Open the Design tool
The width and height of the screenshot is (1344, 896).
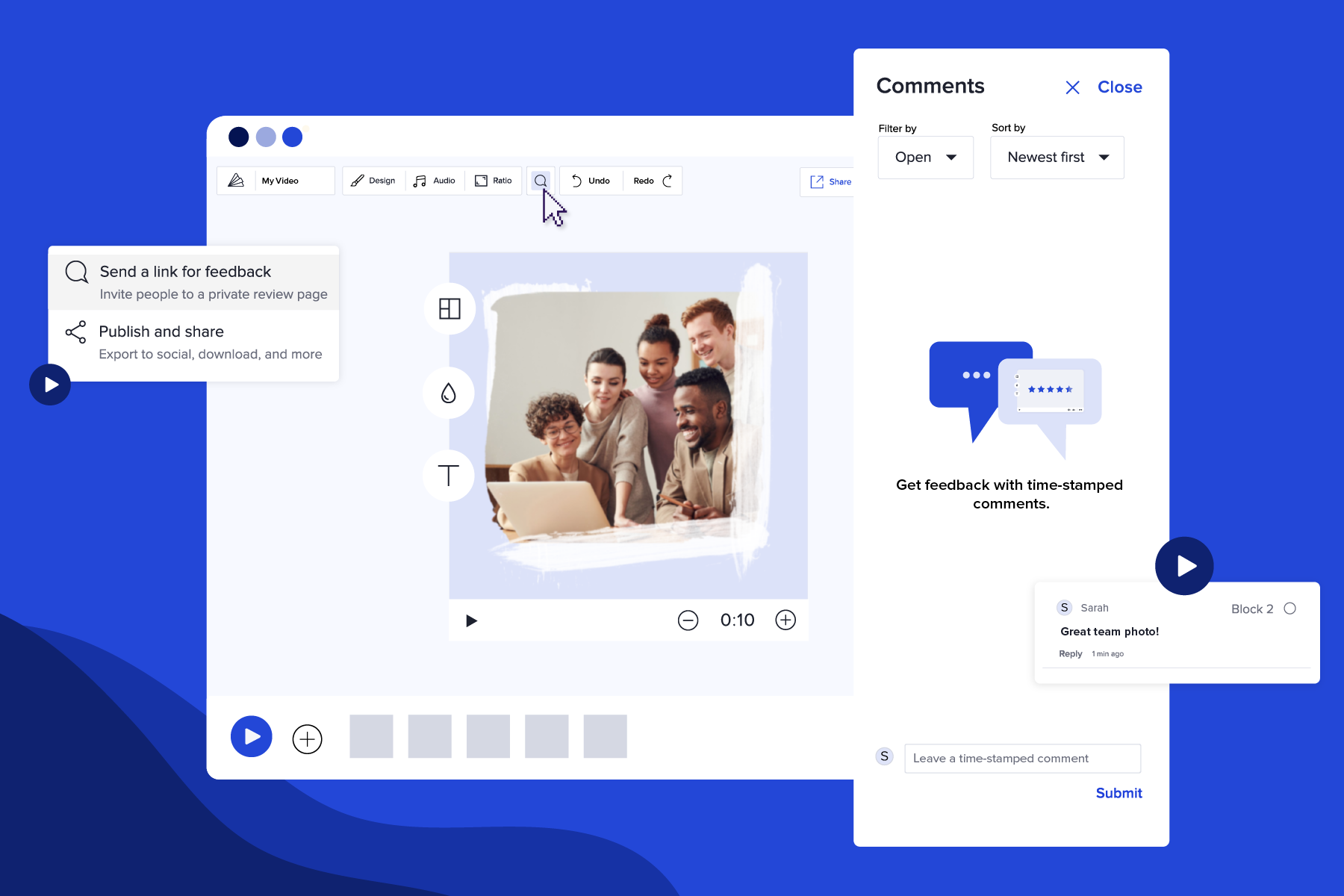373,181
